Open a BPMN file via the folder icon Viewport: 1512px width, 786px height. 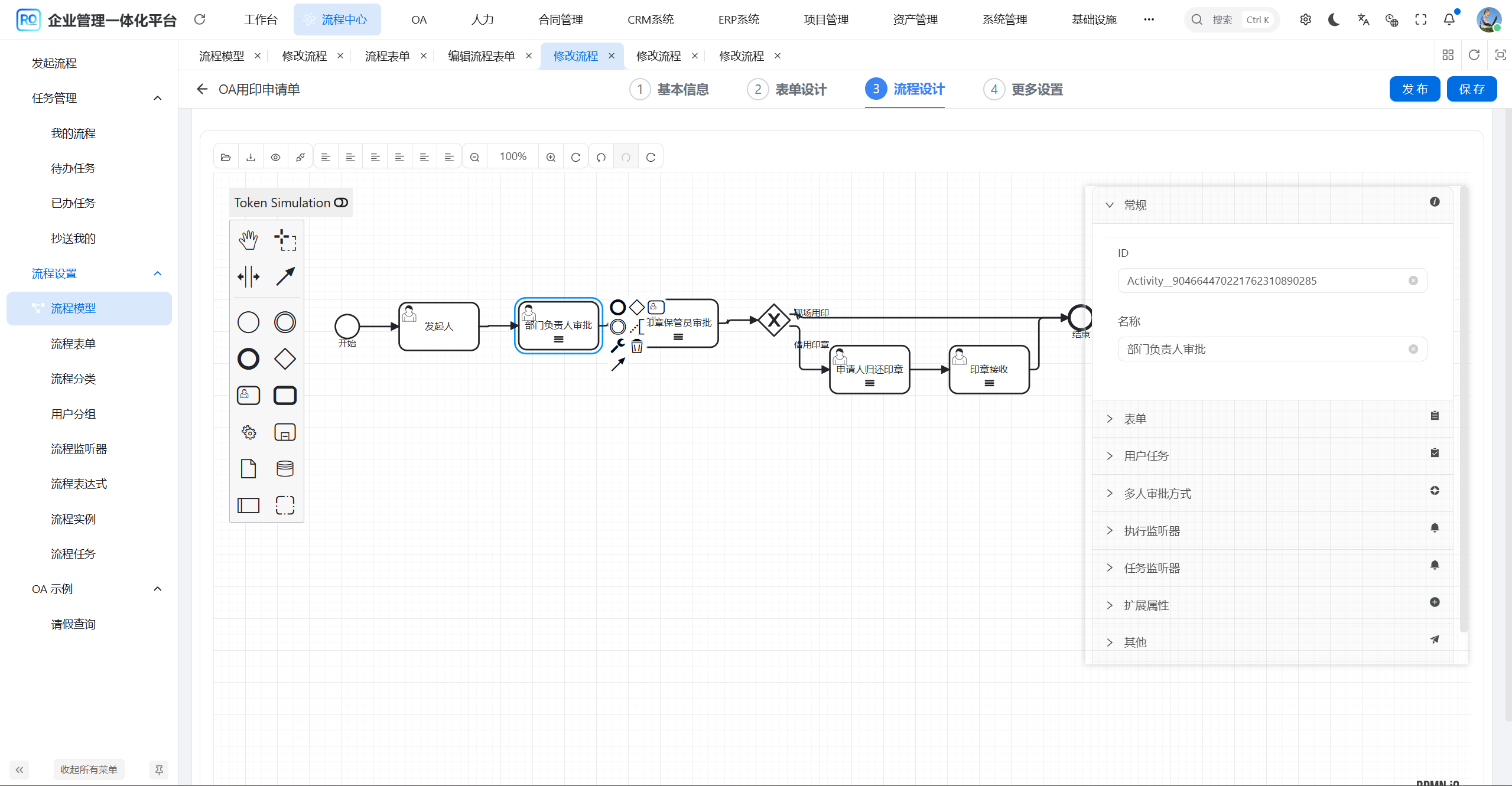(225, 156)
